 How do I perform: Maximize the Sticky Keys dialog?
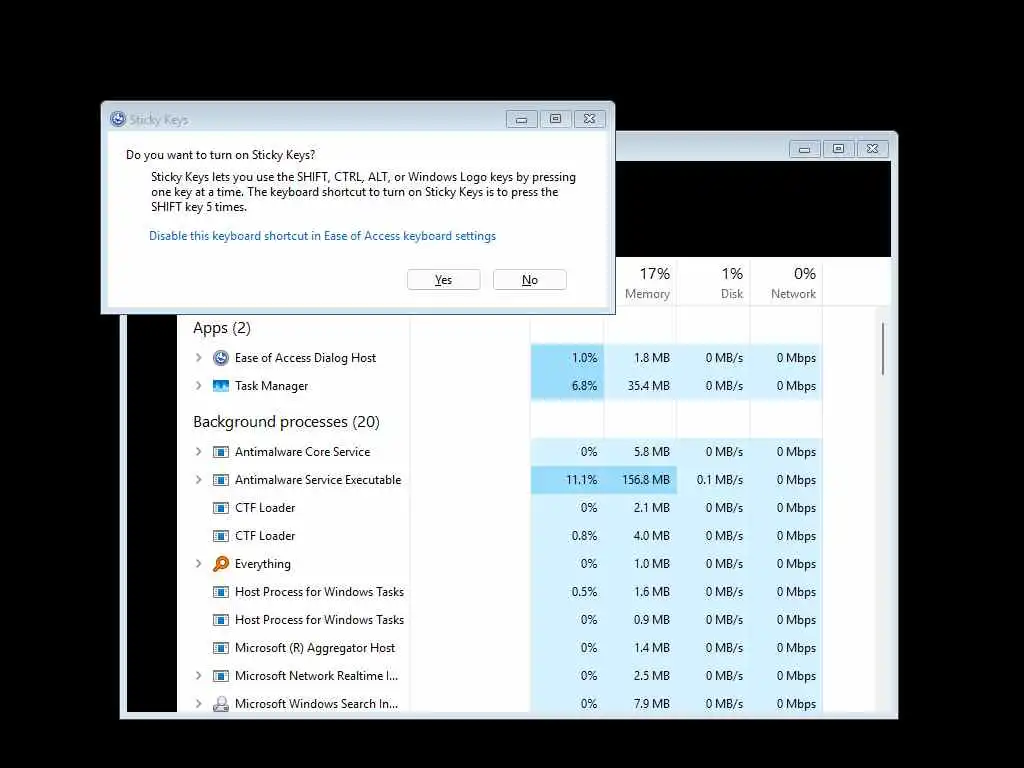pyautogui.click(x=555, y=119)
